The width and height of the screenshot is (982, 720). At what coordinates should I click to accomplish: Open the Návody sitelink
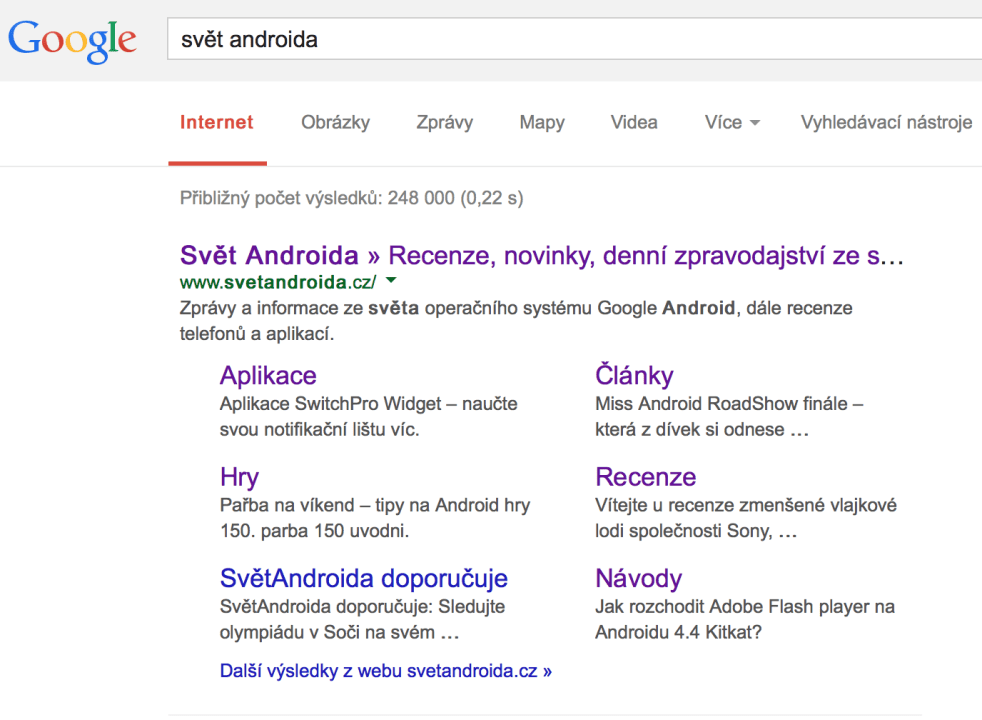click(638, 578)
